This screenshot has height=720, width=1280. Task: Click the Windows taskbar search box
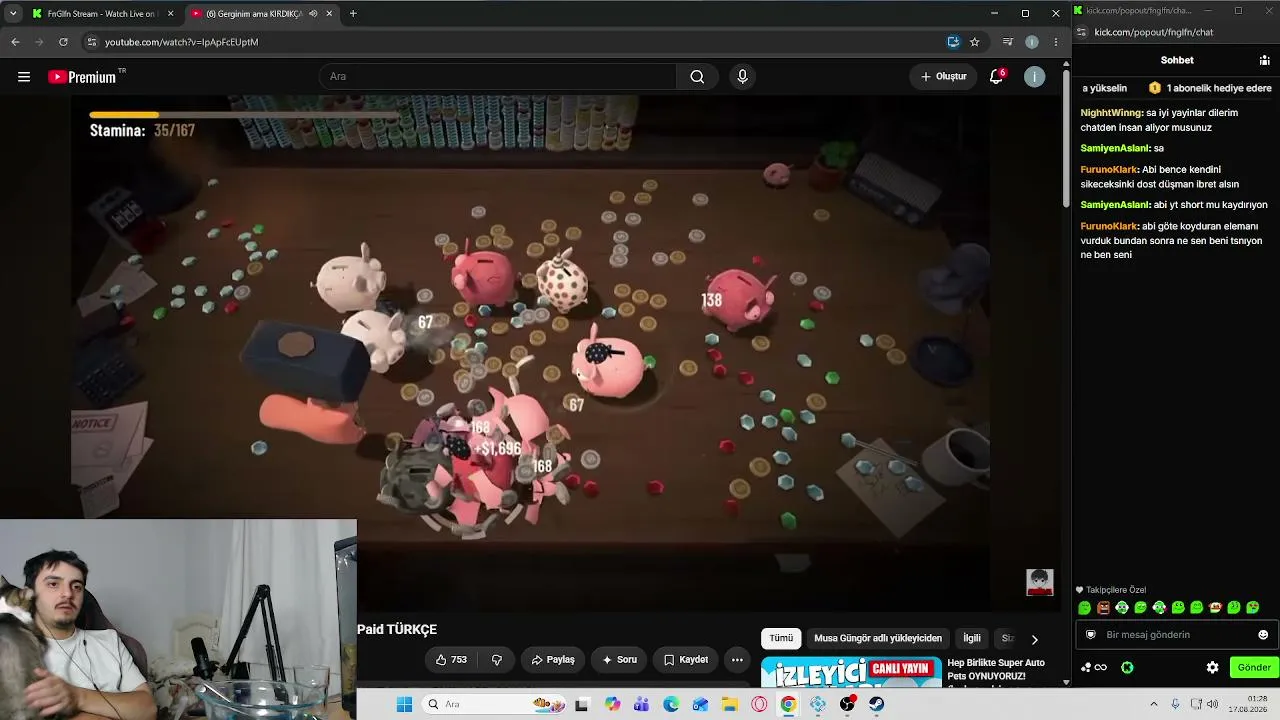point(492,704)
